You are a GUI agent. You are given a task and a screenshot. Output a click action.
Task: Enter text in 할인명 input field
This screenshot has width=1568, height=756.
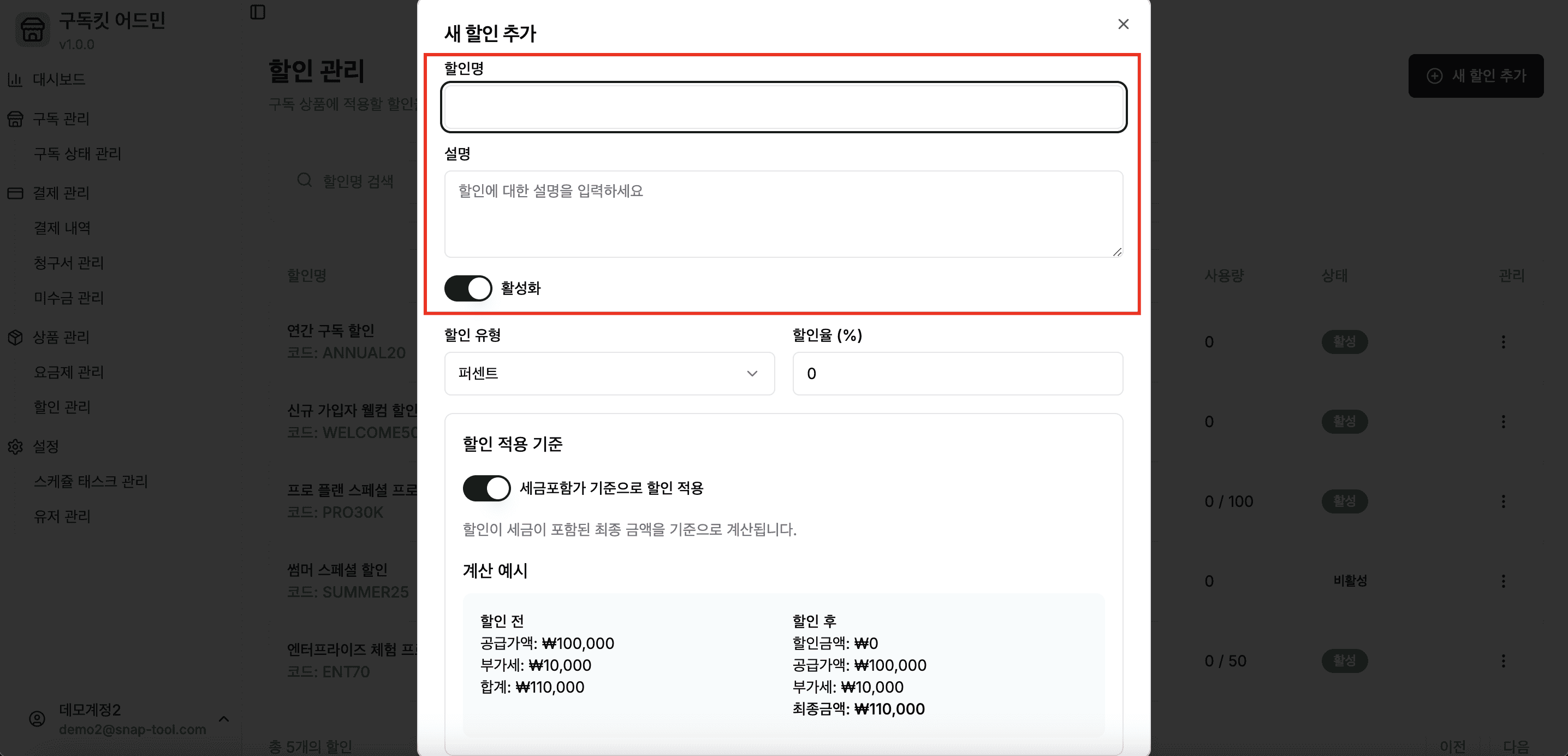[x=783, y=106]
